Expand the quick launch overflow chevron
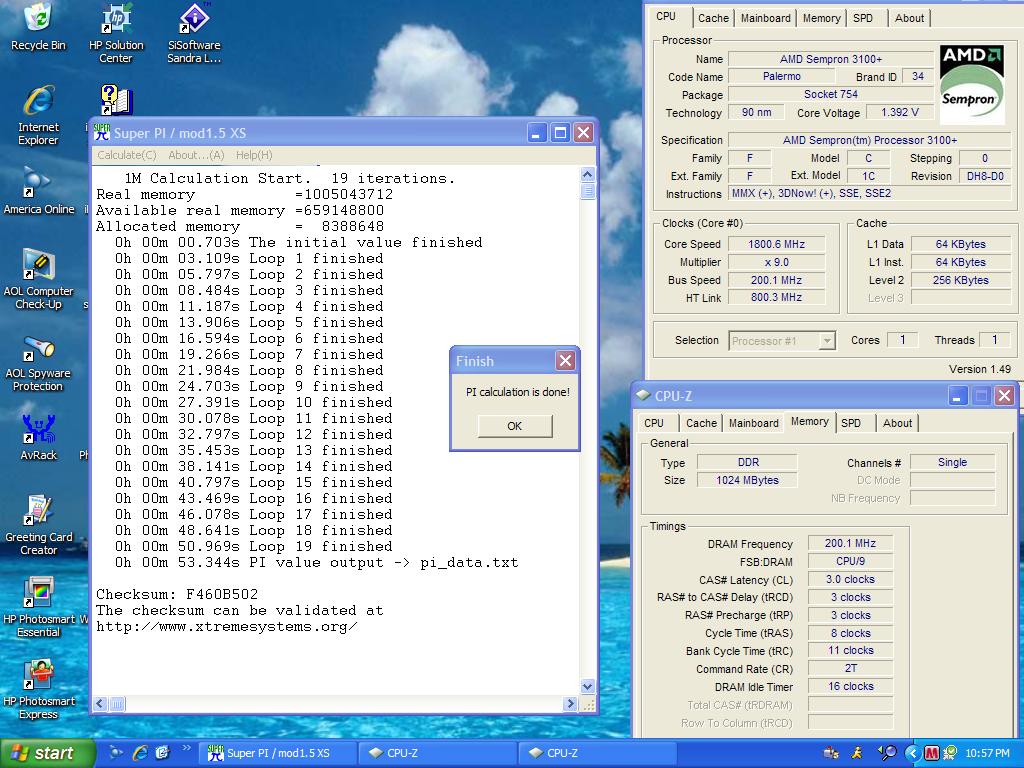The width and height of the screenshot is (1024, 768). tap(187, 748)
